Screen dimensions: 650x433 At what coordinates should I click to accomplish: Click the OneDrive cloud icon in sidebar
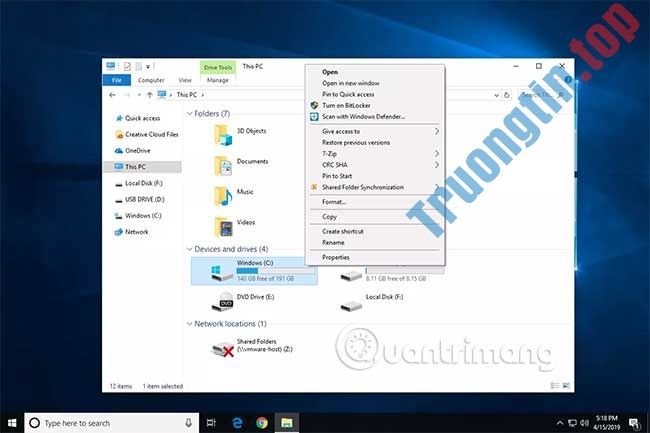(x=119, y=150)
